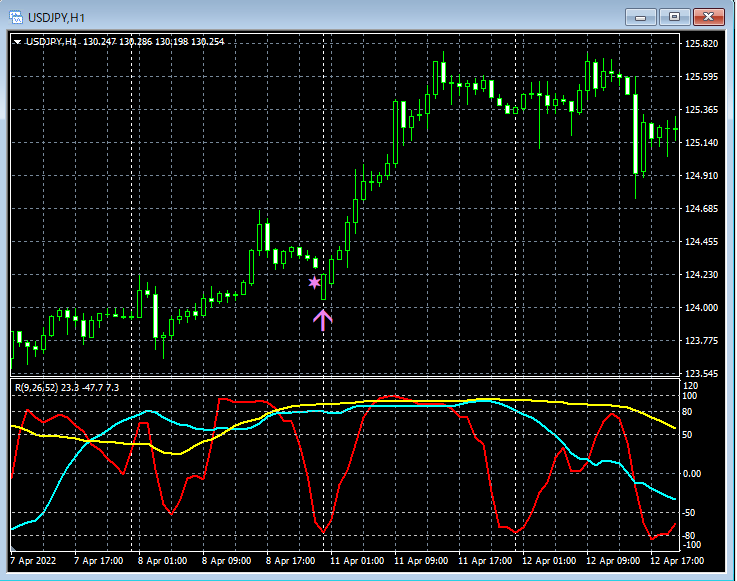
Task: Click the R(9,26,52) indicator label
Action: tap(38, 387)
